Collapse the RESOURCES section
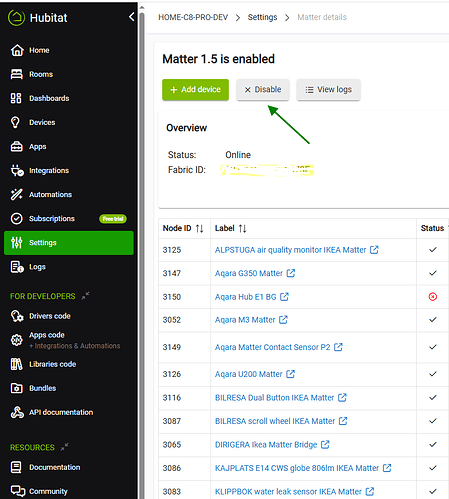The width and height of the screenshot is (449, 499). point(64,447)
